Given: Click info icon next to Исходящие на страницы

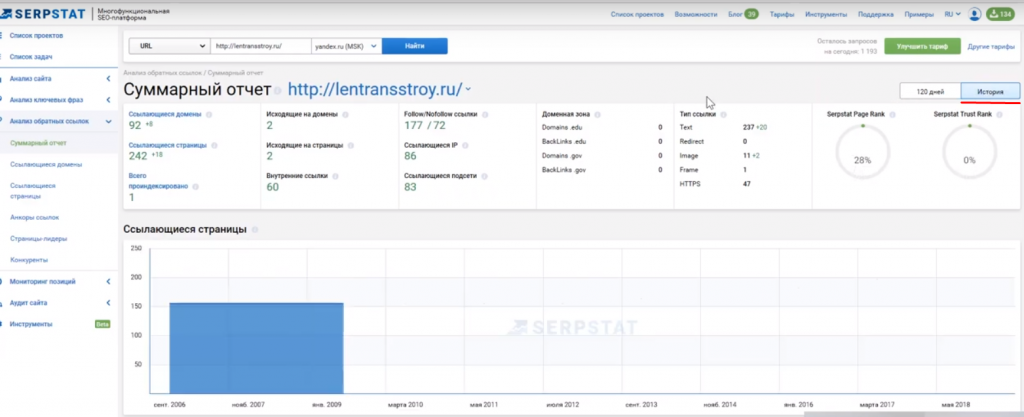Looking at the screenshot, I should [350, 146].
